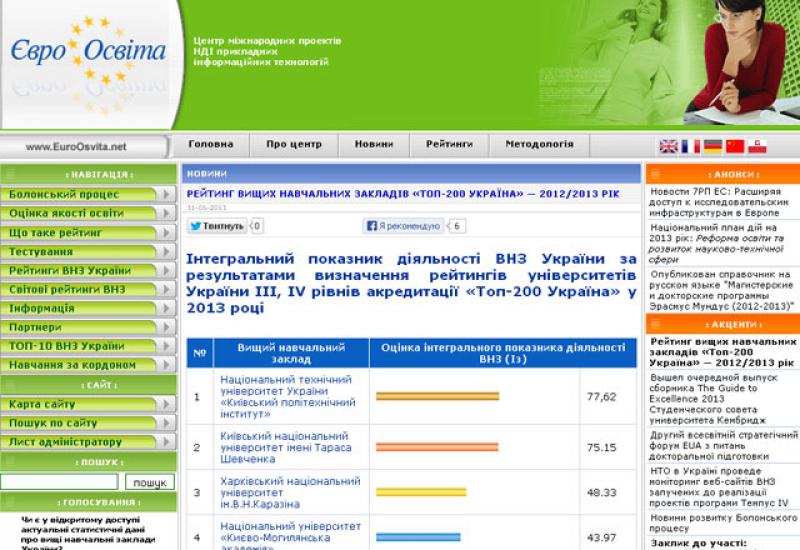Expand ТОП-10 ВНЗ України arrow
This screenshot has height=550, width=800.
pyautogui.click(x=166, y=346)
